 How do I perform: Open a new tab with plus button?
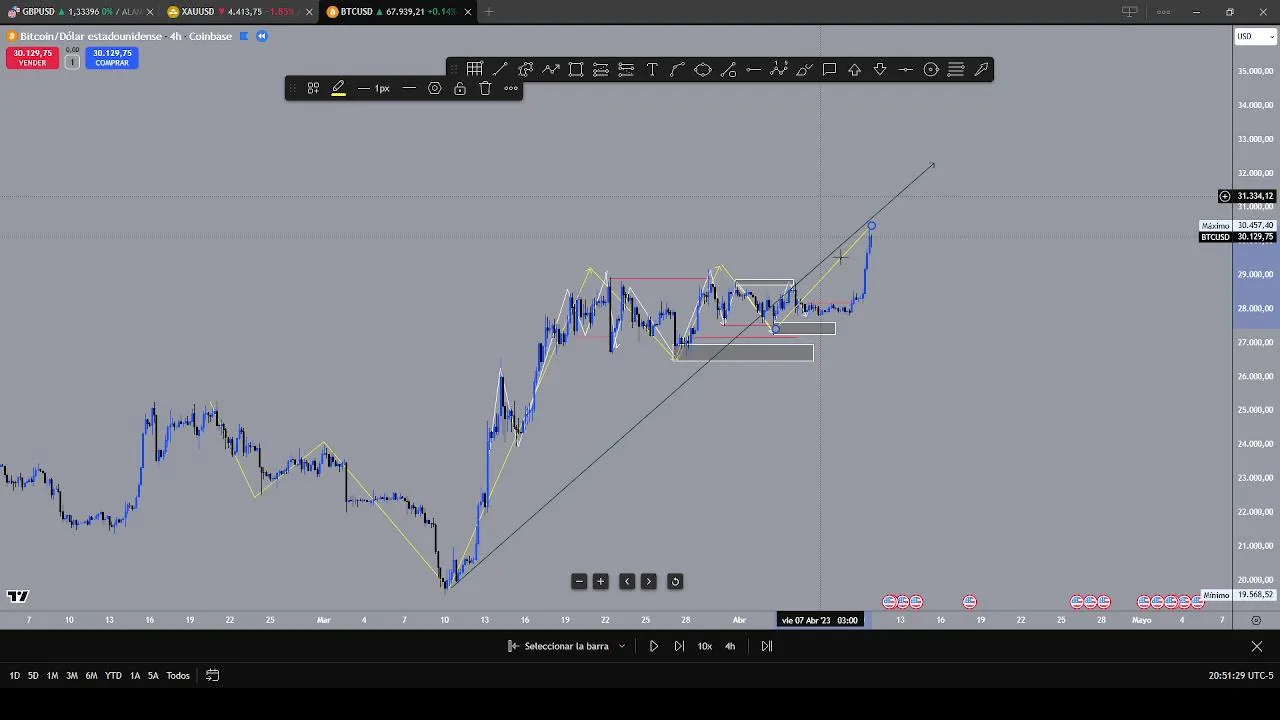(x=489, y=12)
